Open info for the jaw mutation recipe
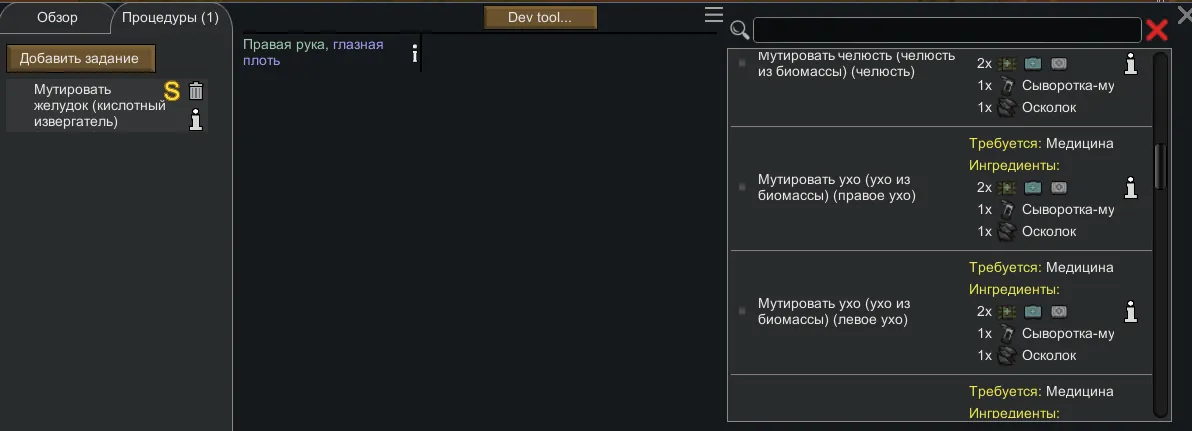Screen dimensions: 1192x431 1131,64
